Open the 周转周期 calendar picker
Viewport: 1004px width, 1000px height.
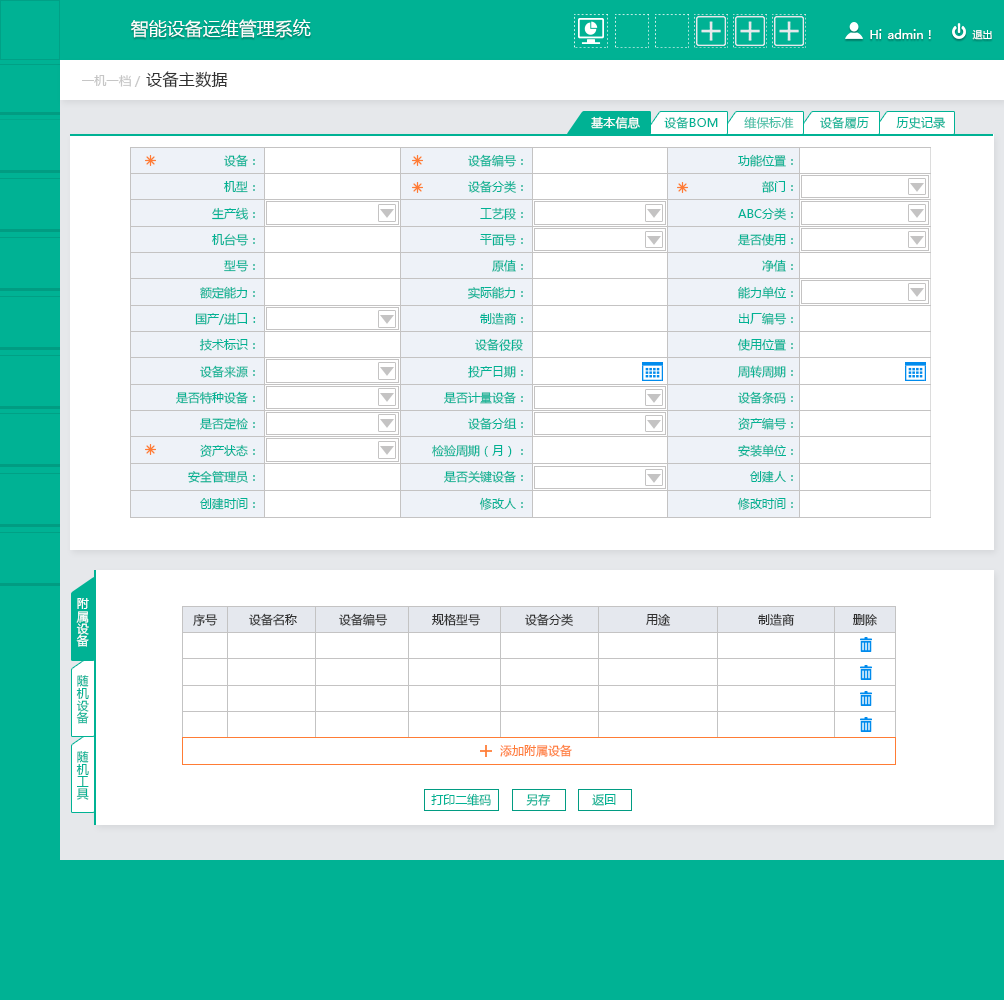[x=915, y=372]
